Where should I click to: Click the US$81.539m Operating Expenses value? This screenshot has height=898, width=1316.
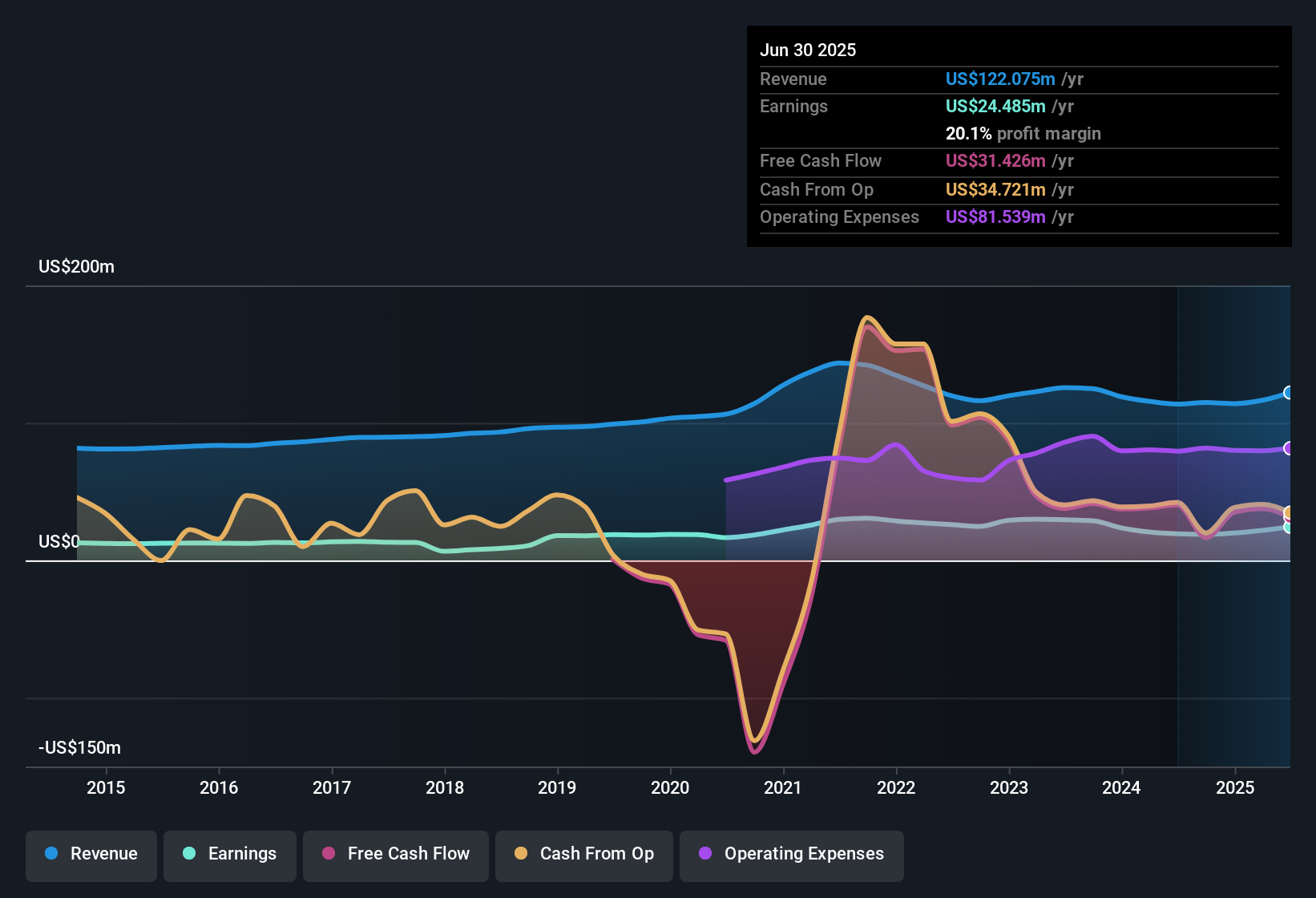995,217
